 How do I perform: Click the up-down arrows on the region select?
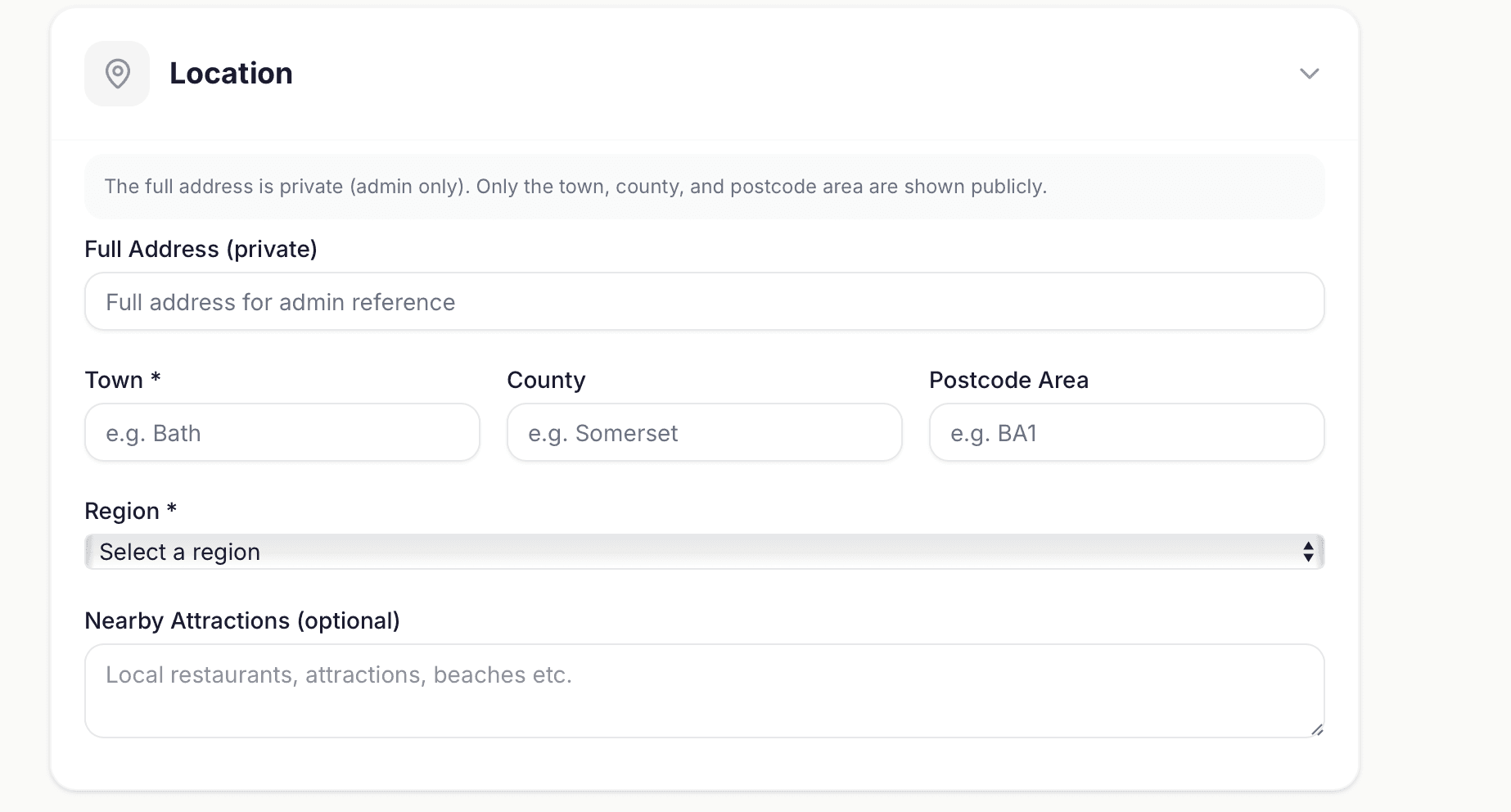1308,552
